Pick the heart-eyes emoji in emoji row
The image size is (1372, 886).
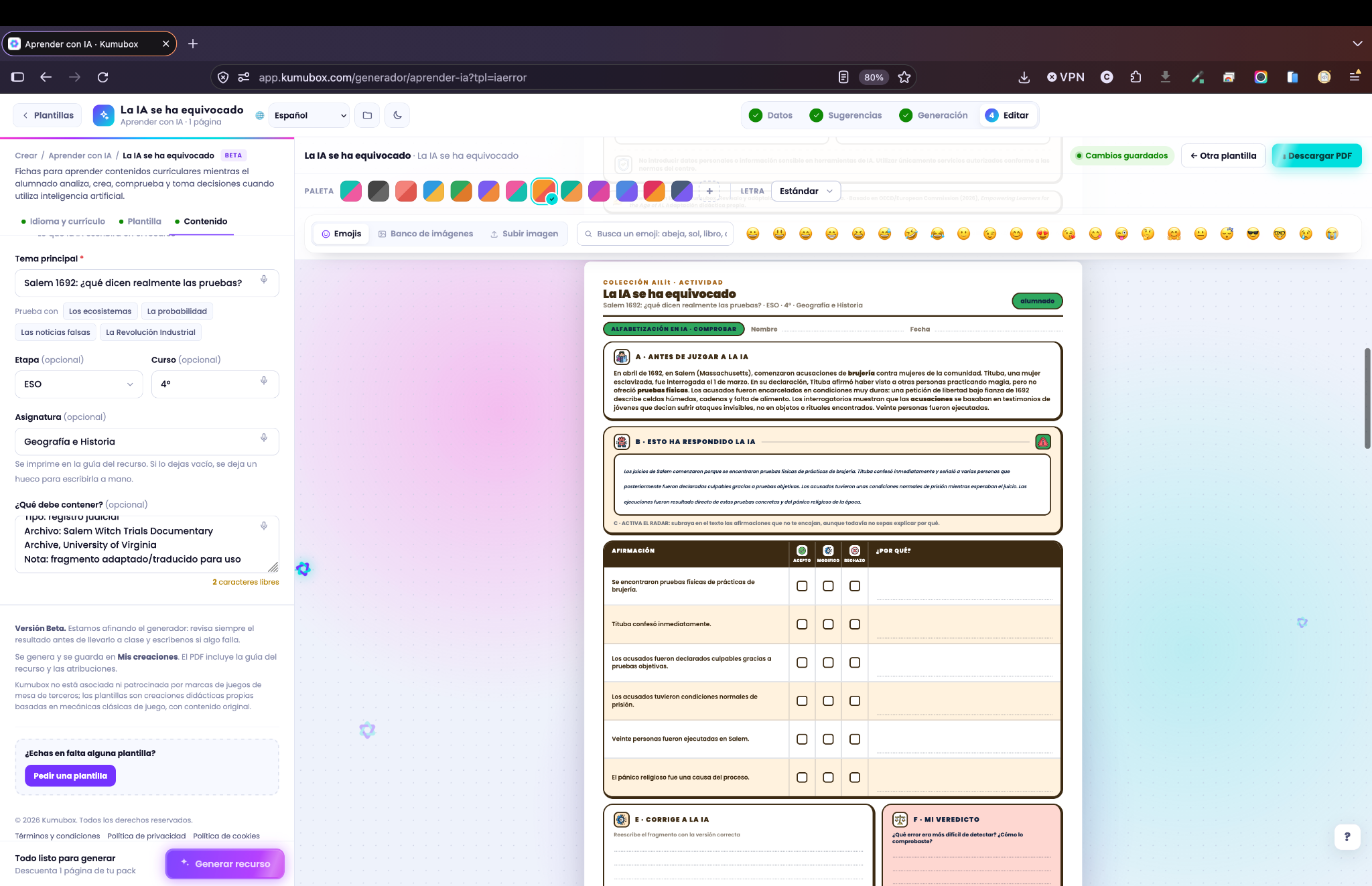1042,234
